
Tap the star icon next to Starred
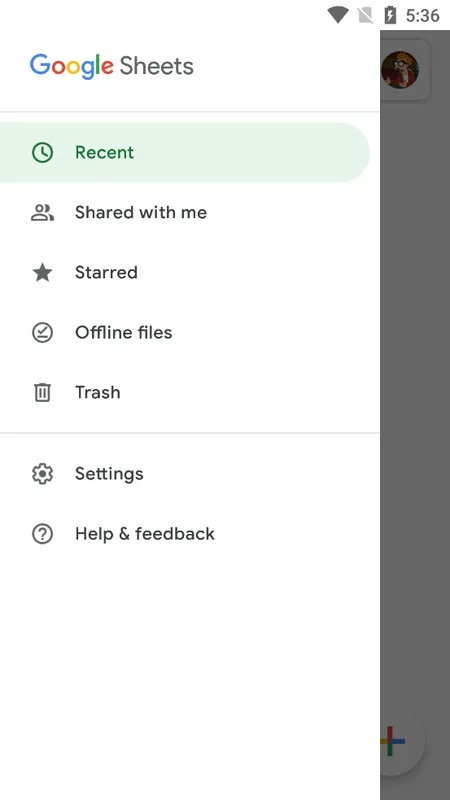pyautogui.click(x=42, y=272)
